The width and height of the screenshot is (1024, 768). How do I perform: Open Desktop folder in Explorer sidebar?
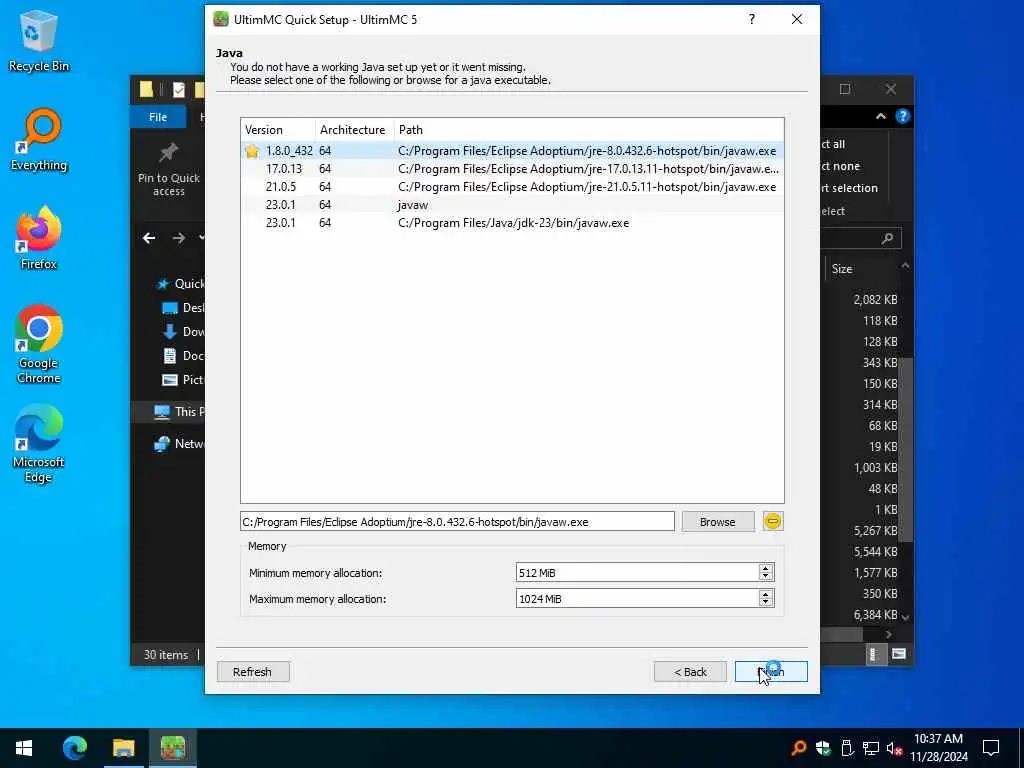tap(184, 308)
